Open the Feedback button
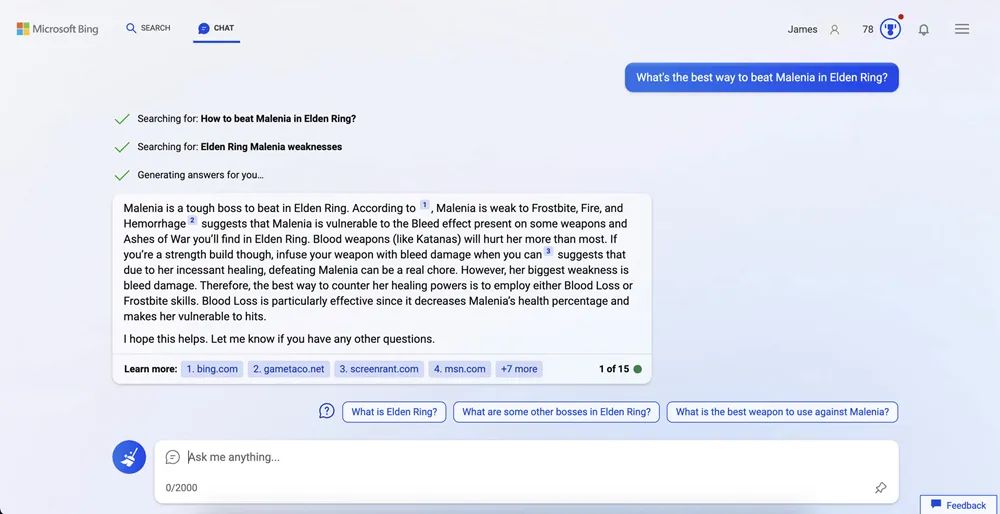The height and width of the screenshot is (514, 1000). pyautogui.click(x=959, y=504)
